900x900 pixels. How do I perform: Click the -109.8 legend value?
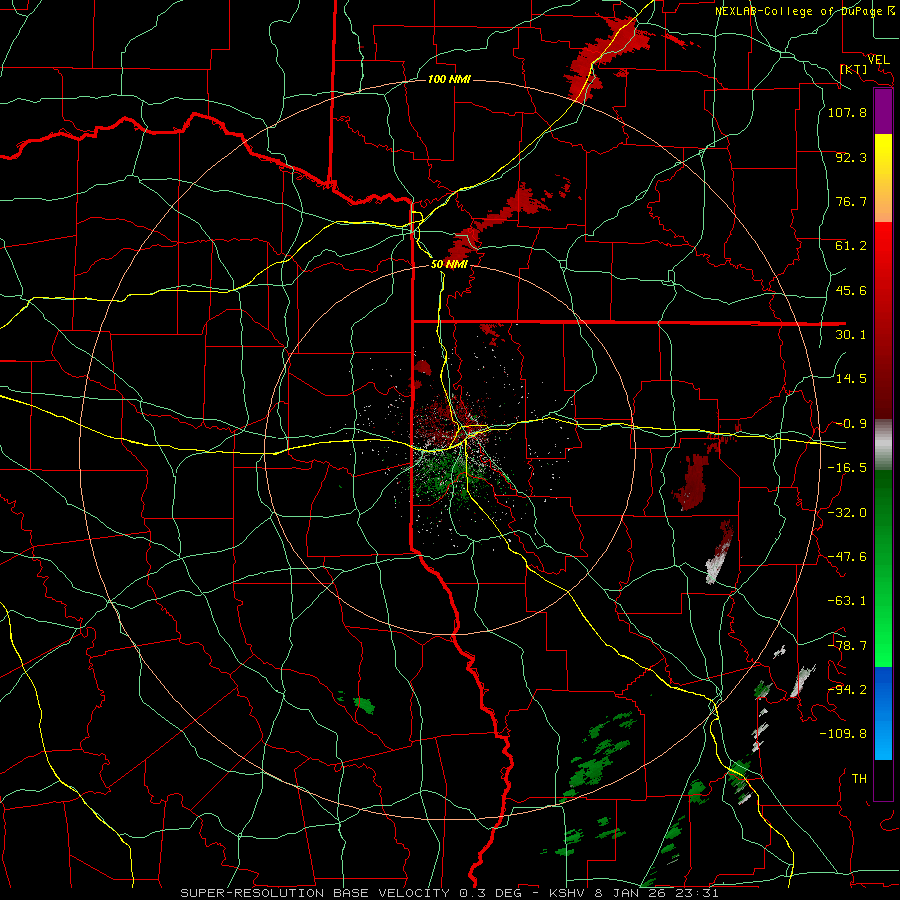843,734
